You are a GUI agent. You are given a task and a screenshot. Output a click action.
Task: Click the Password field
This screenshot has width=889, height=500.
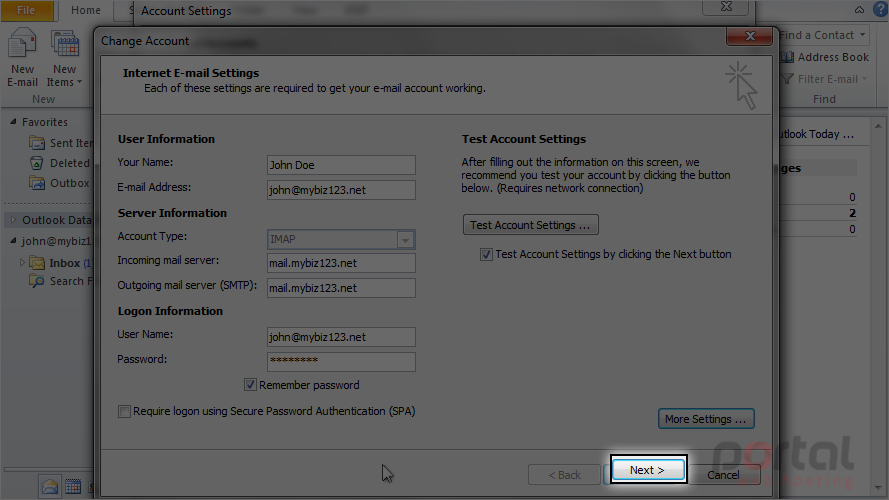point(341,362)
